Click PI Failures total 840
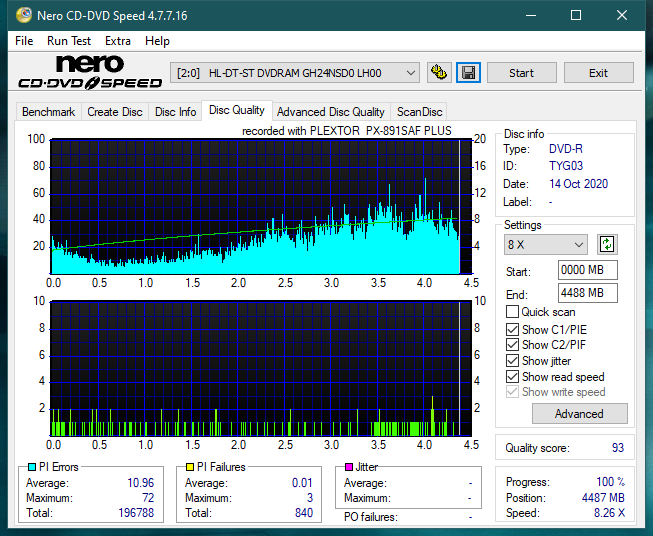 [304, 513]
